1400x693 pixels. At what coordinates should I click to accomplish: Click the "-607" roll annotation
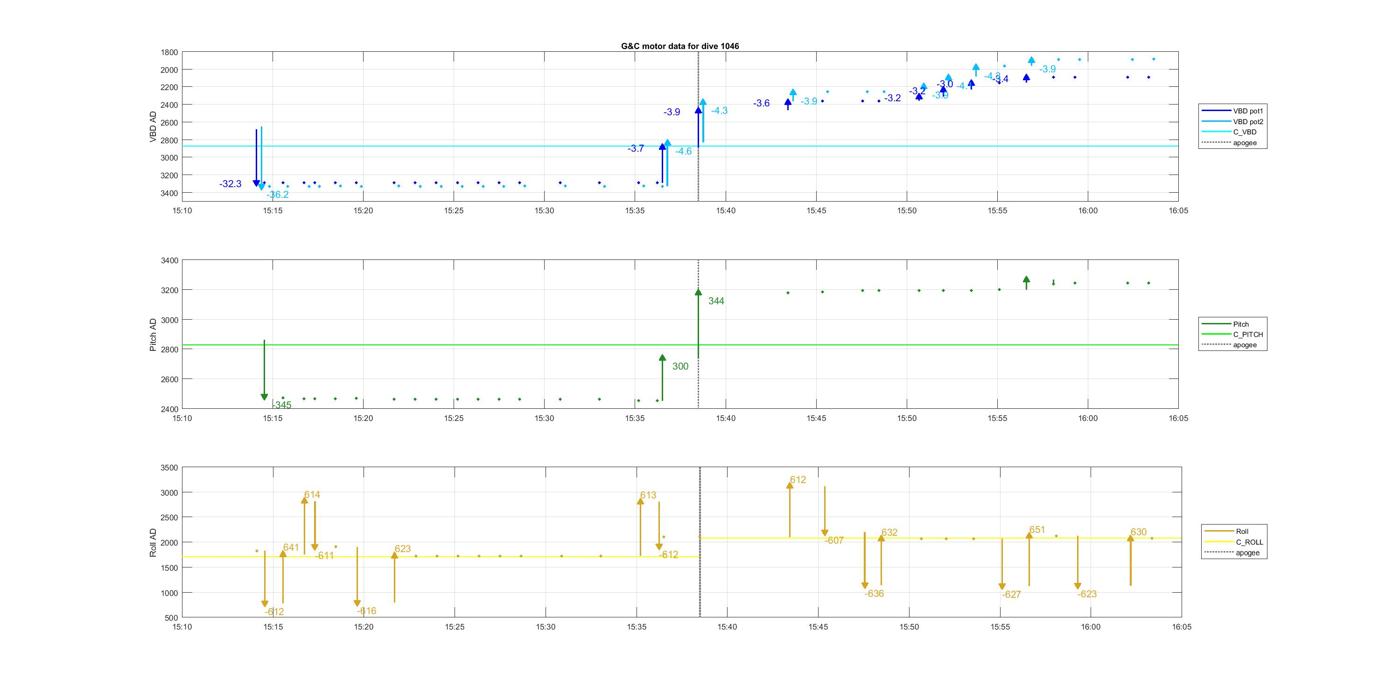(x=834, y=540)
